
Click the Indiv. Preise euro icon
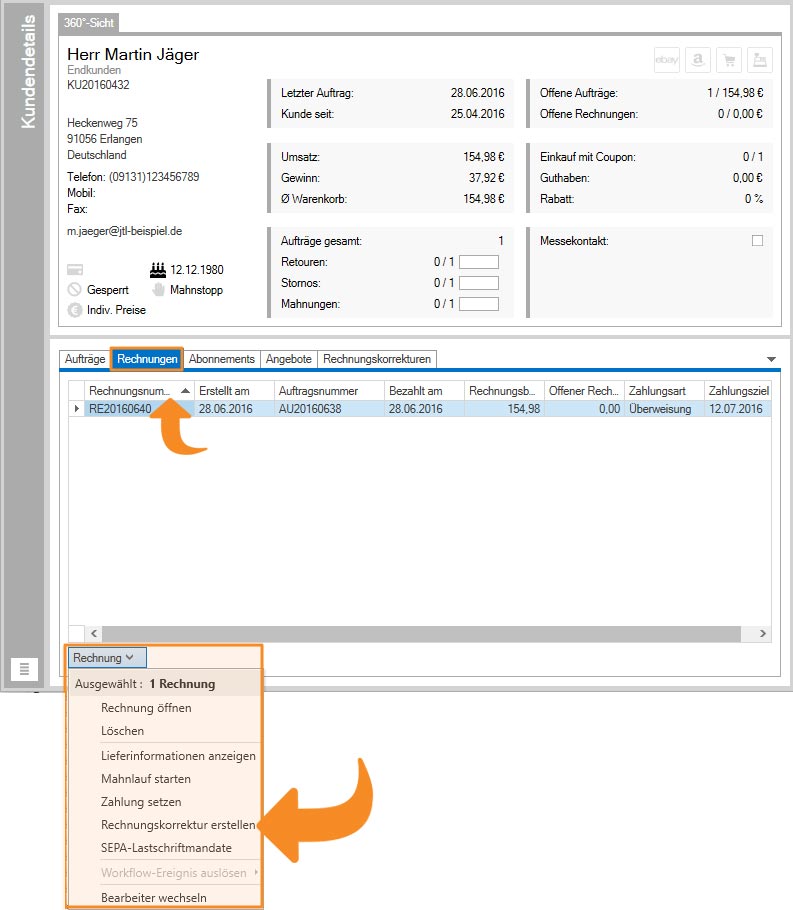75,310
